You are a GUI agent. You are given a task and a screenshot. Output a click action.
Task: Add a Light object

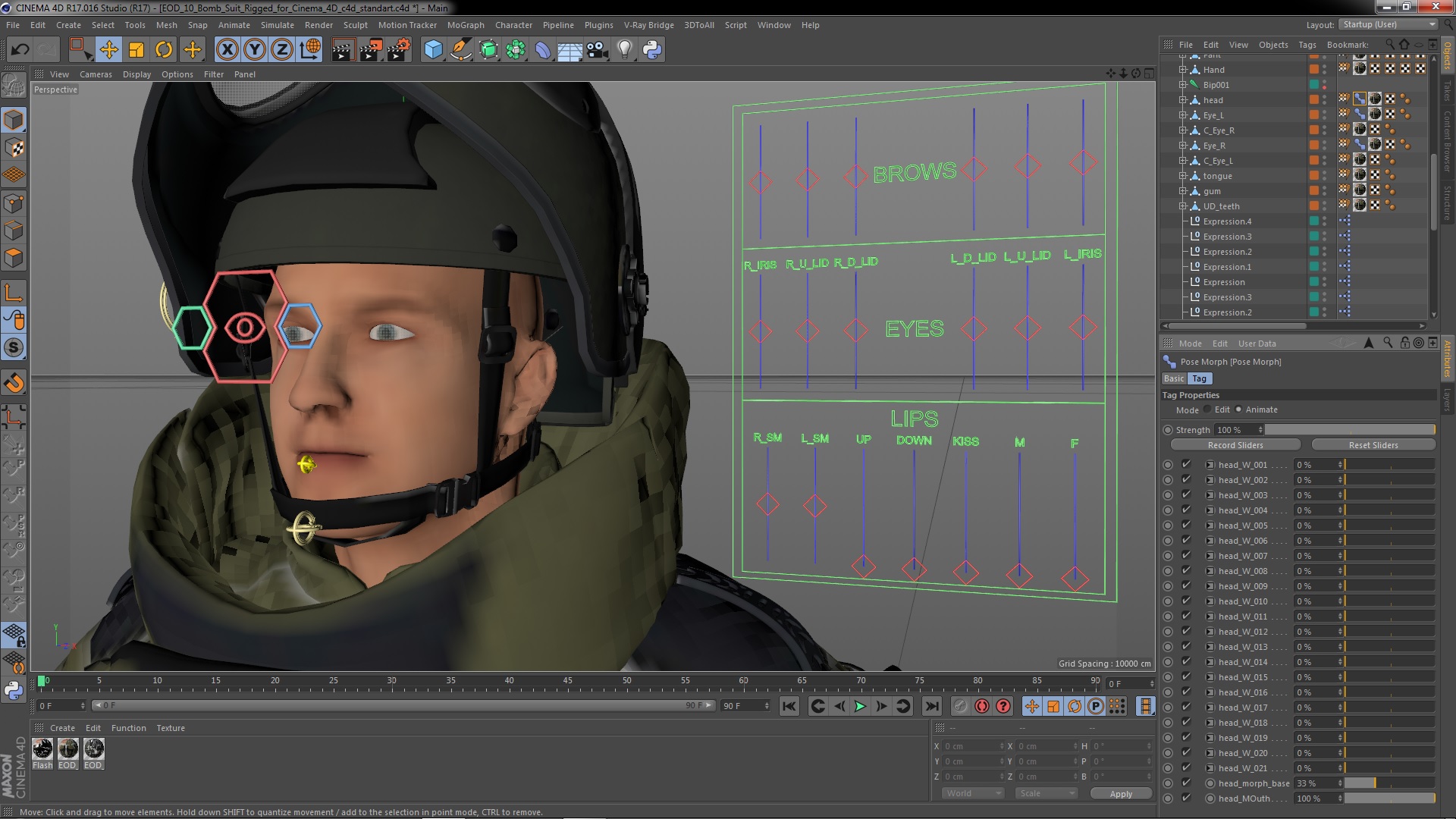625,50
